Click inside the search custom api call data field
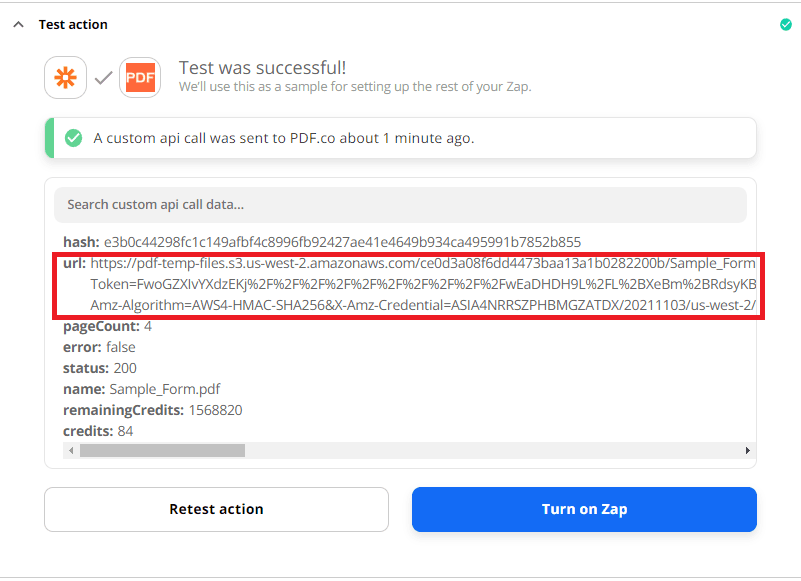Screen dimensions: 801x581 tap(400, 204)
